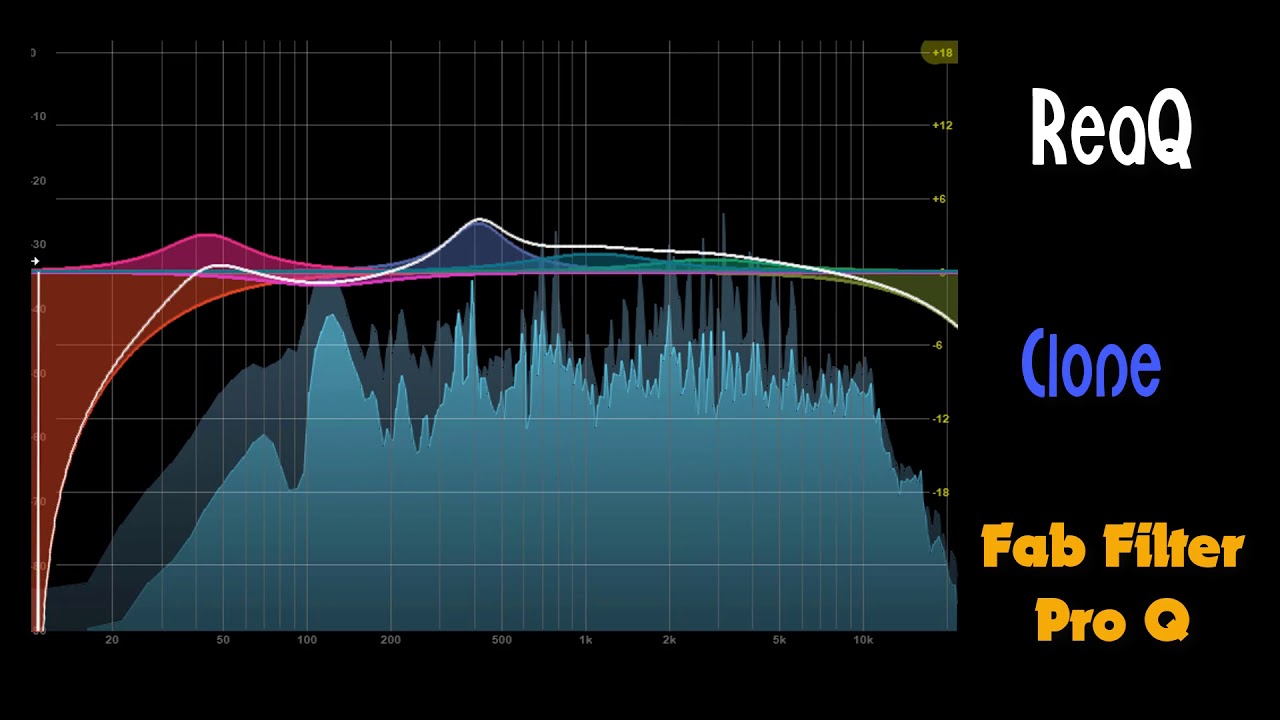This screenshot has height=720, width=1280.
Task: Click the white ReaQ title text
Action: click(1112, 130)
